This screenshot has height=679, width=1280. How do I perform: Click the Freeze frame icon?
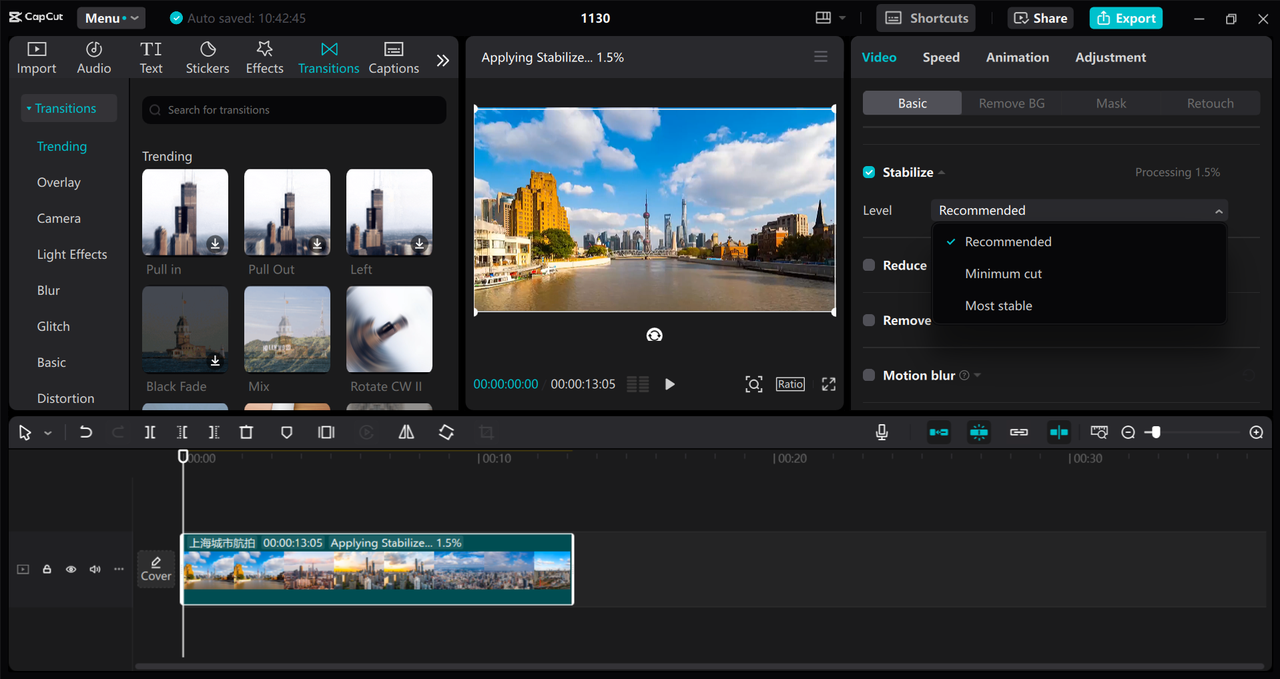click(x=326, y=432)
